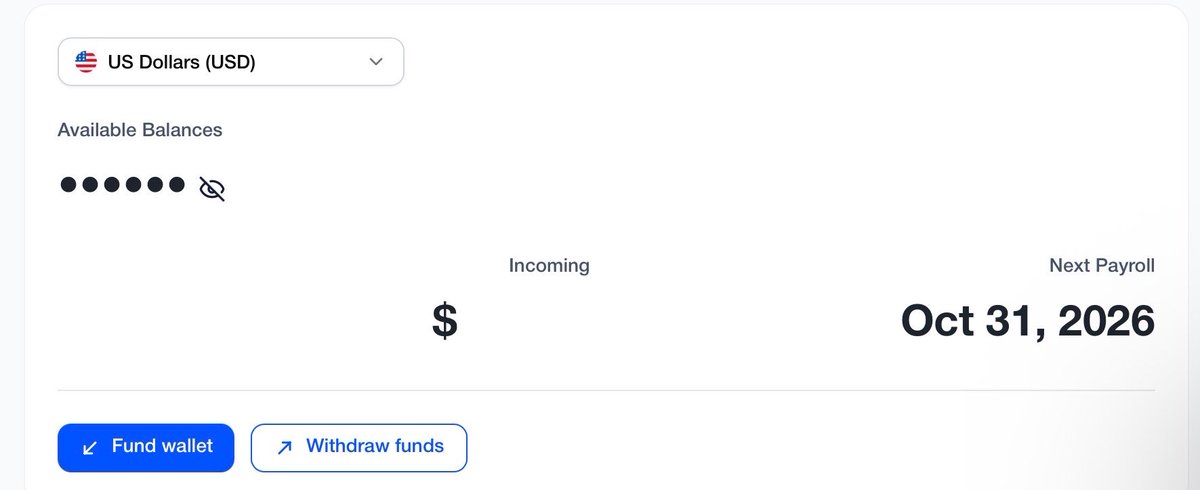Click the horizontal divider above the buttons
1200x490 pixels.
coord(606,390)
